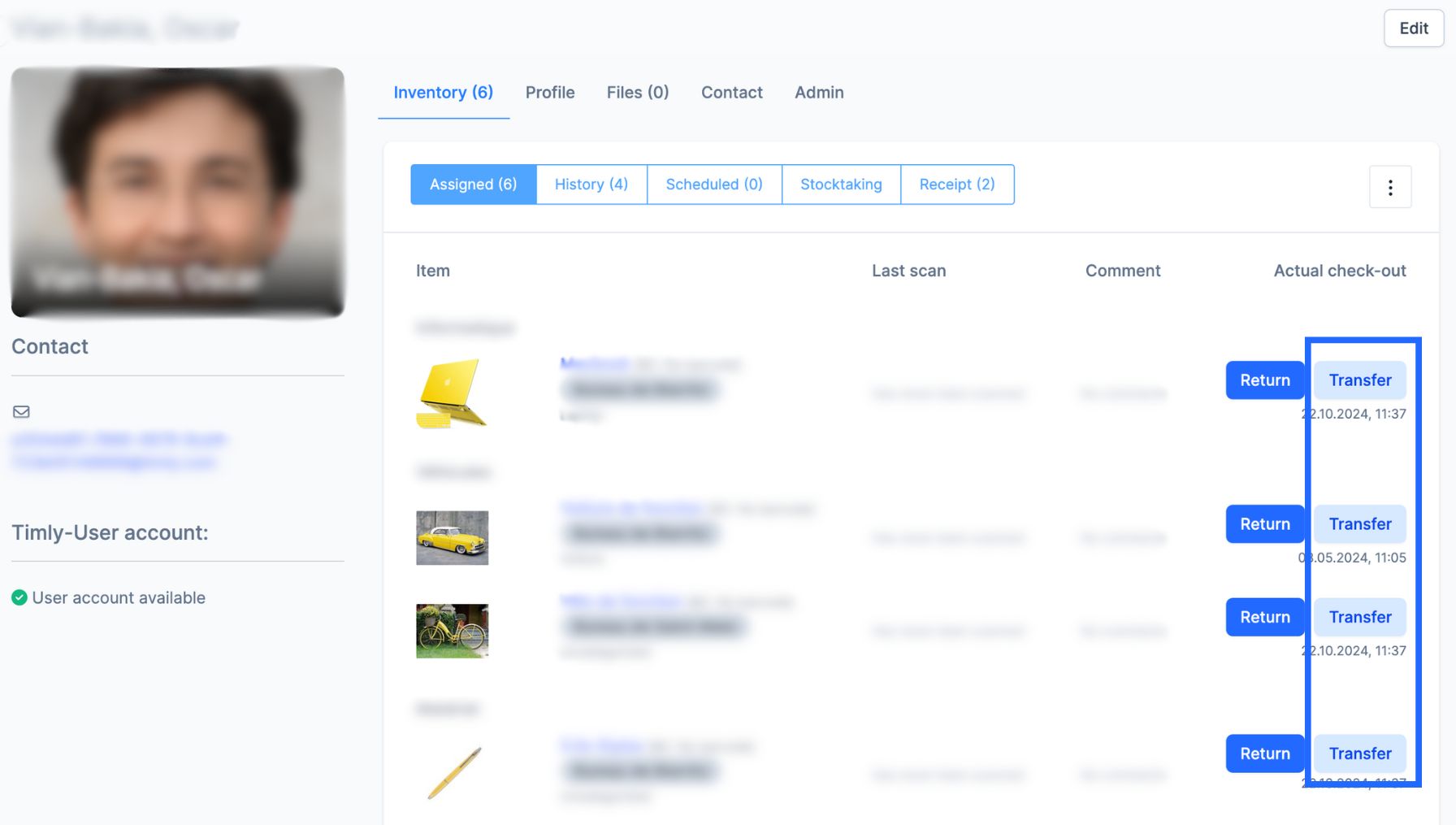Open the yellow car thumbnail

(x=453, y=538)
